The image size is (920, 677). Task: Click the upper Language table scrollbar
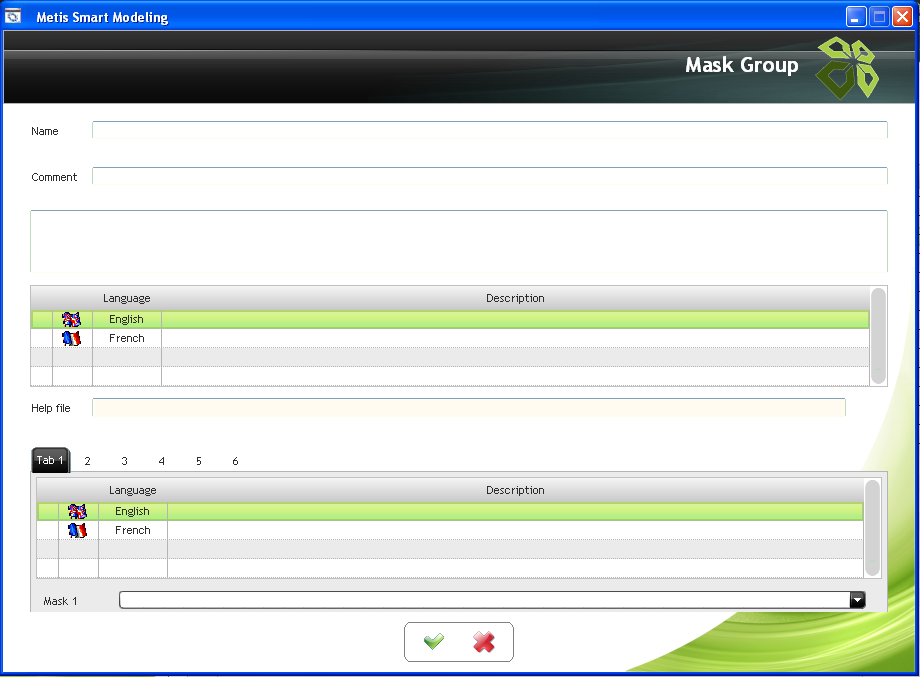click(878, 336)
